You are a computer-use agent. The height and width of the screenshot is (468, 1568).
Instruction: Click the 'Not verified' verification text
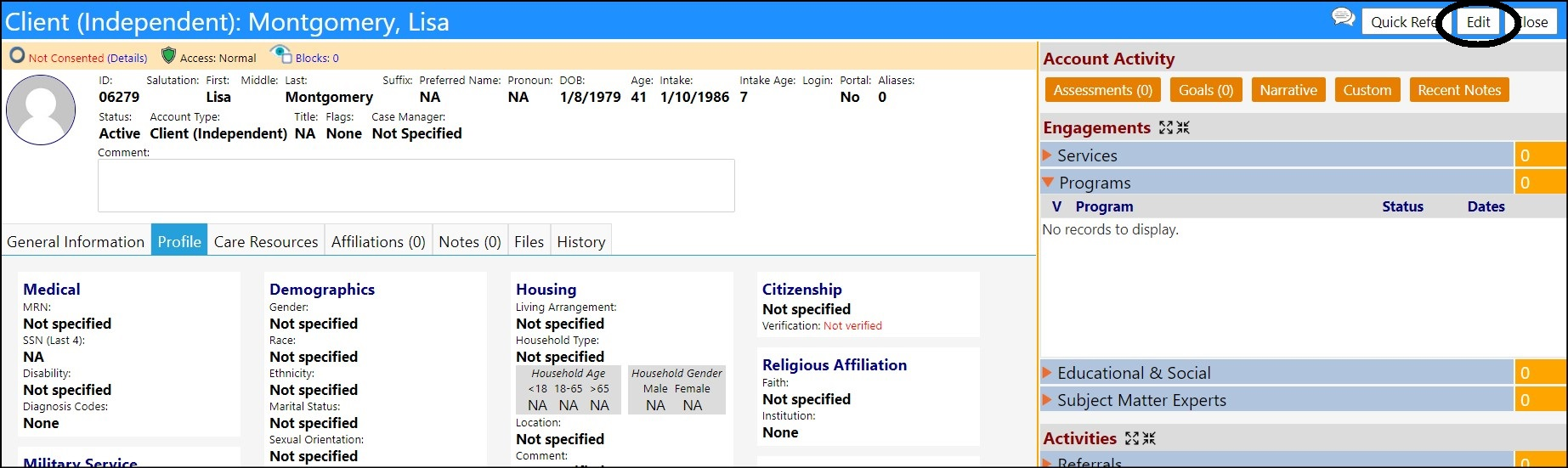pyautogui.click(x=852, y=325)
